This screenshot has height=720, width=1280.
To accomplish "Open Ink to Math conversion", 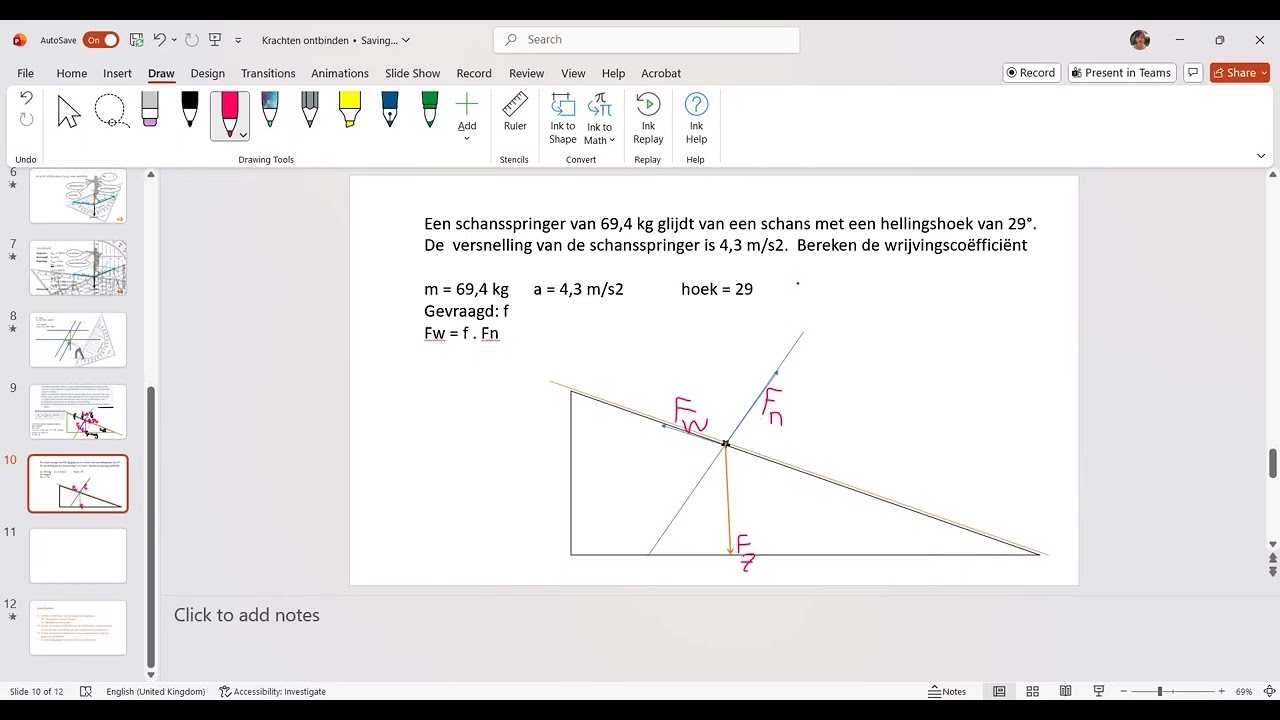I will click(x=600, y=118).
